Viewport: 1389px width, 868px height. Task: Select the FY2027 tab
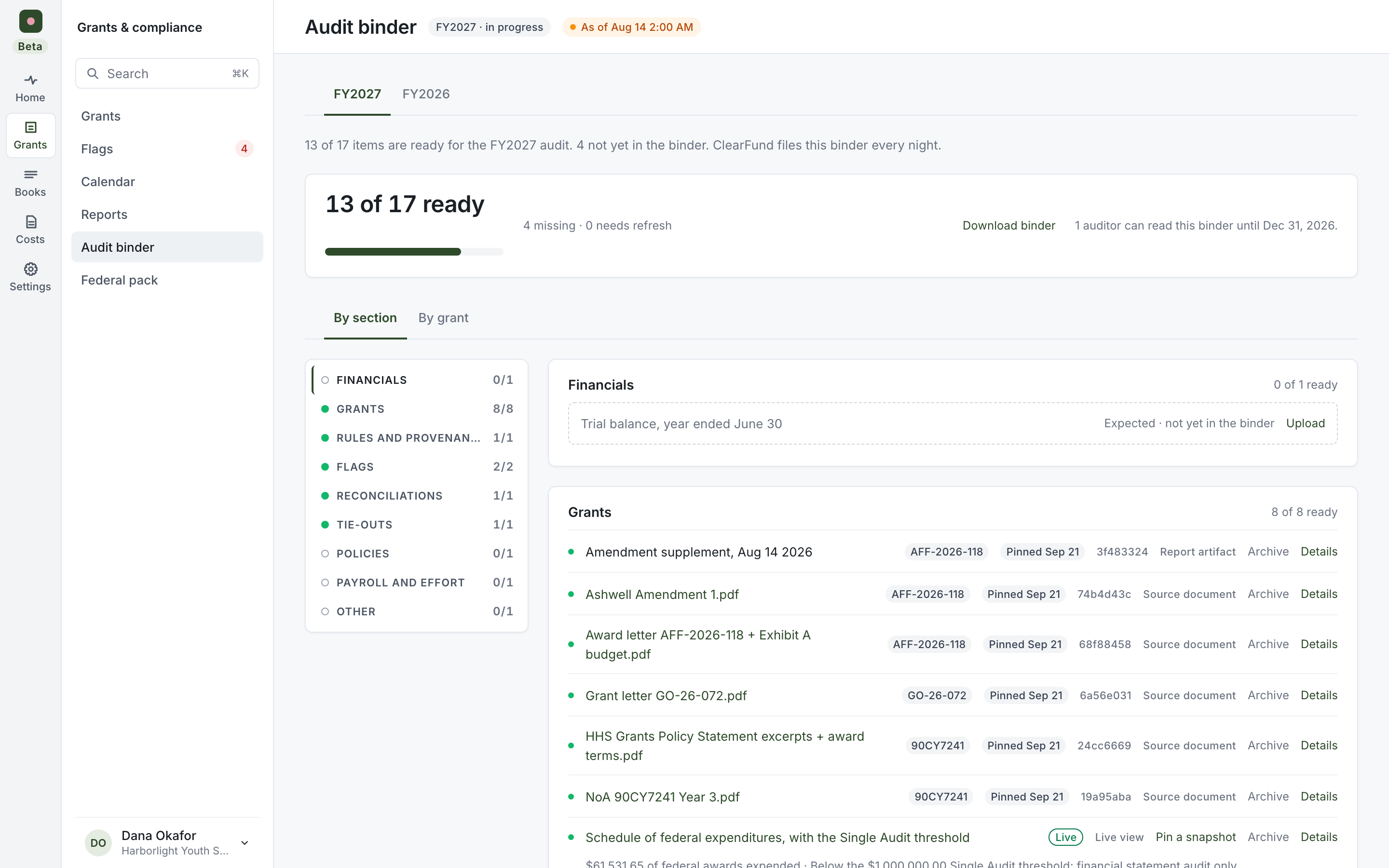[357, 94]
